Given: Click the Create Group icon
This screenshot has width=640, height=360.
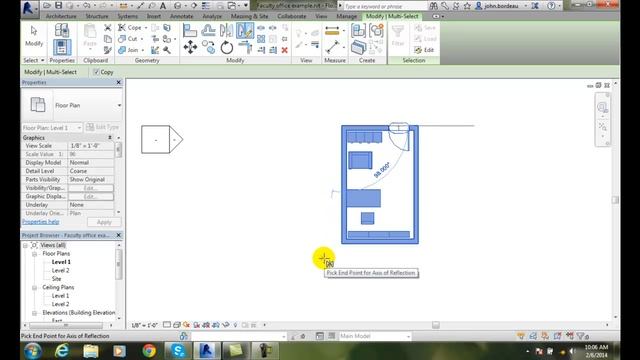Looking at the screenshot, I should pyautogui.click(x=376, y=31).
